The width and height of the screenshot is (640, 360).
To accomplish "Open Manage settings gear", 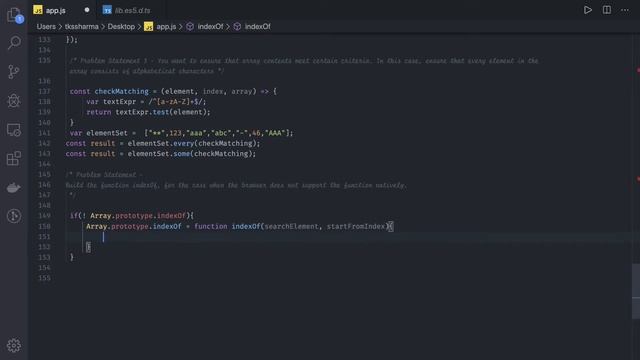I will 14,345.
